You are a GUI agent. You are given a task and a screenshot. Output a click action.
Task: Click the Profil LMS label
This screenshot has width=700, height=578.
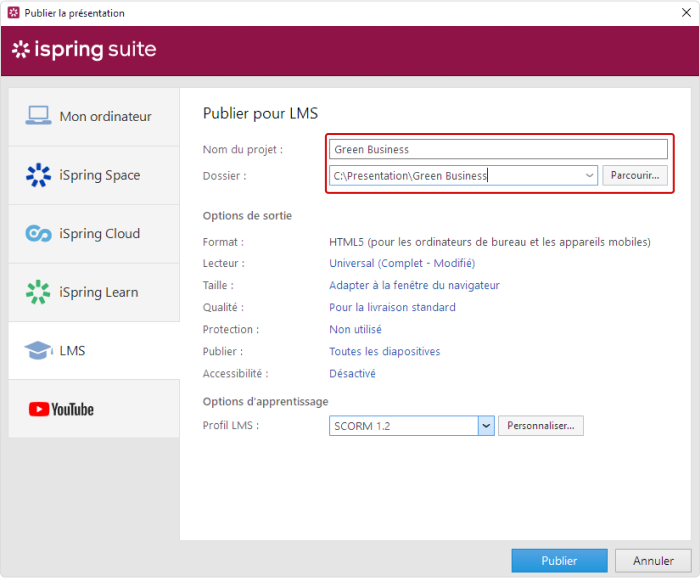pyautogui.click(x=231, y=425)
